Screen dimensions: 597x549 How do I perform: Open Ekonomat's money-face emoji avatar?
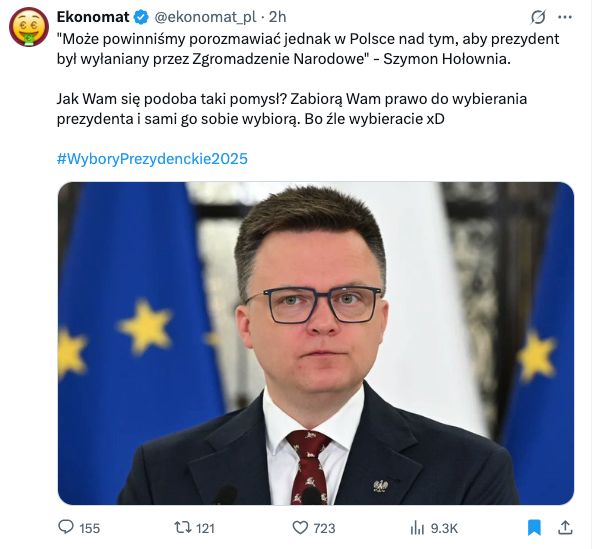(29, 27)
